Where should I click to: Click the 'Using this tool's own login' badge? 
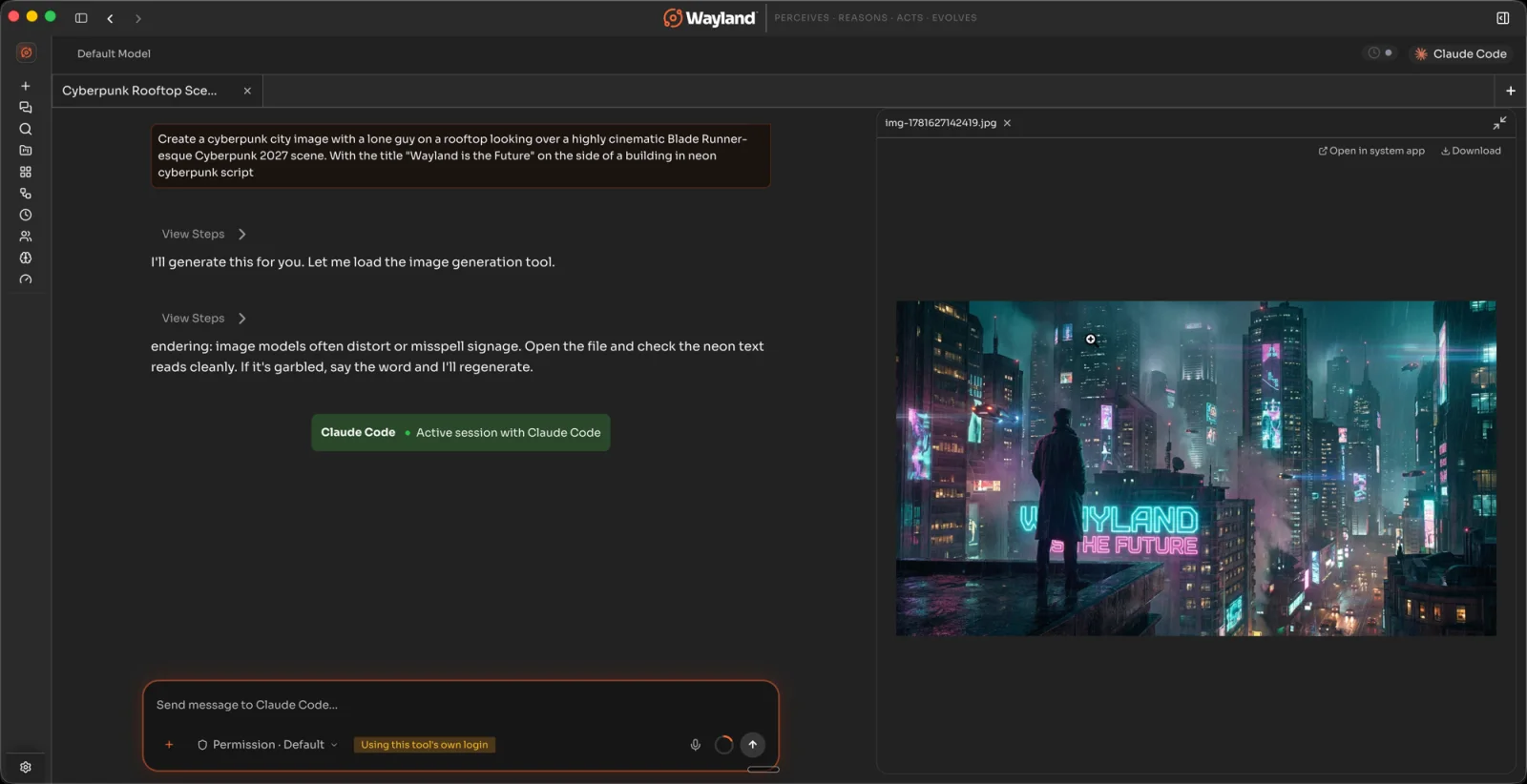point(425,745)
